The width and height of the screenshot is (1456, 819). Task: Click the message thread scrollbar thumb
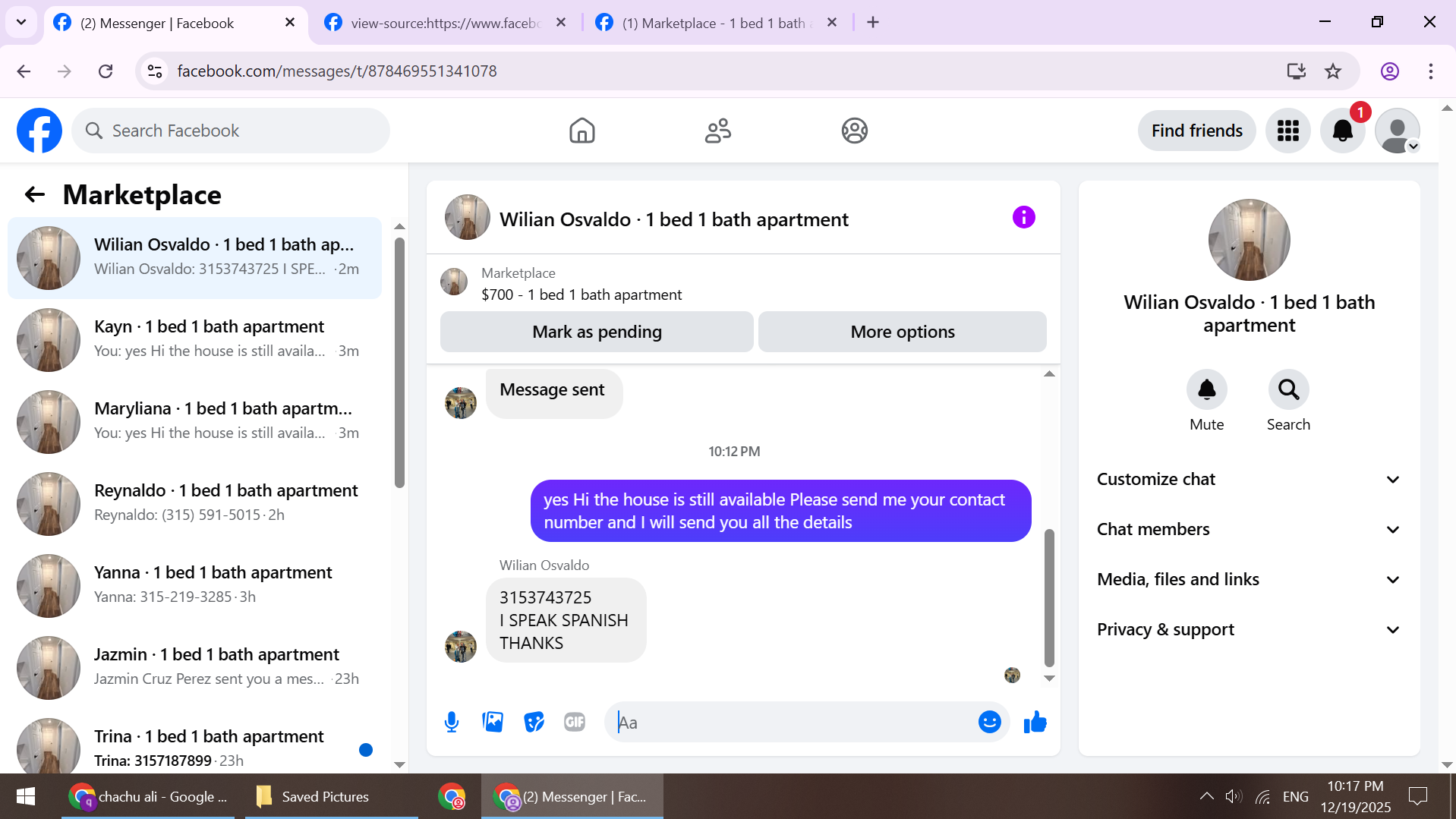1049,597
